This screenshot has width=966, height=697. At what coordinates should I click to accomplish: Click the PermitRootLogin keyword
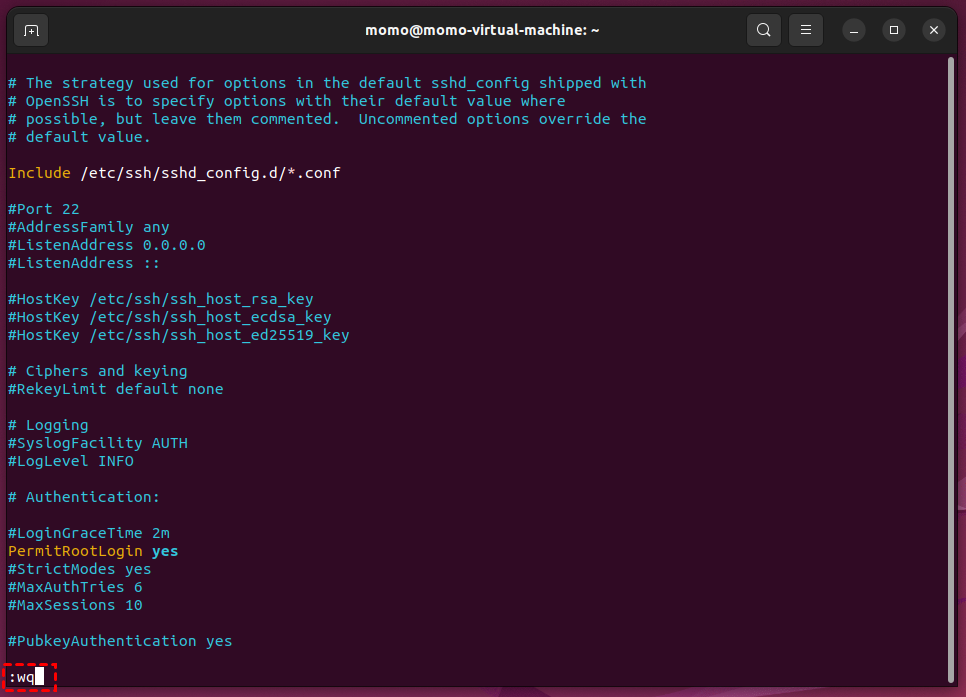coord(75,551)
